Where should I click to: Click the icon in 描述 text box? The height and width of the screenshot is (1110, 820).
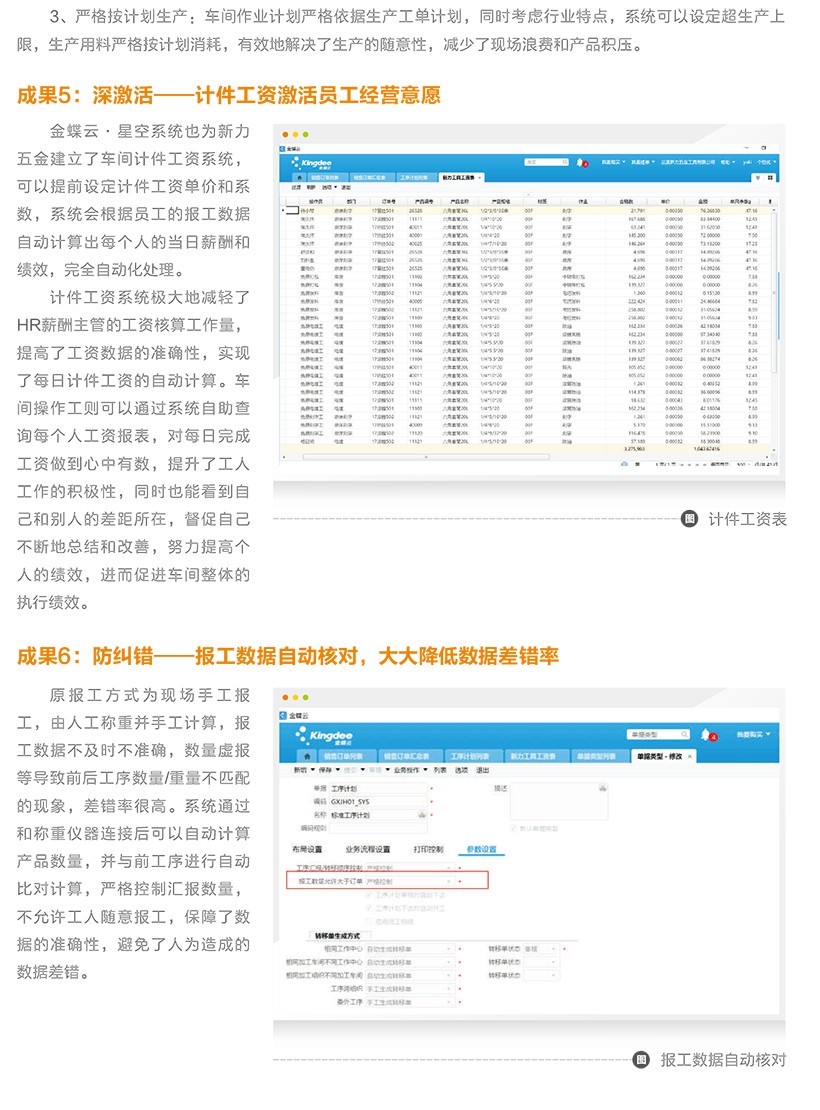602,789
